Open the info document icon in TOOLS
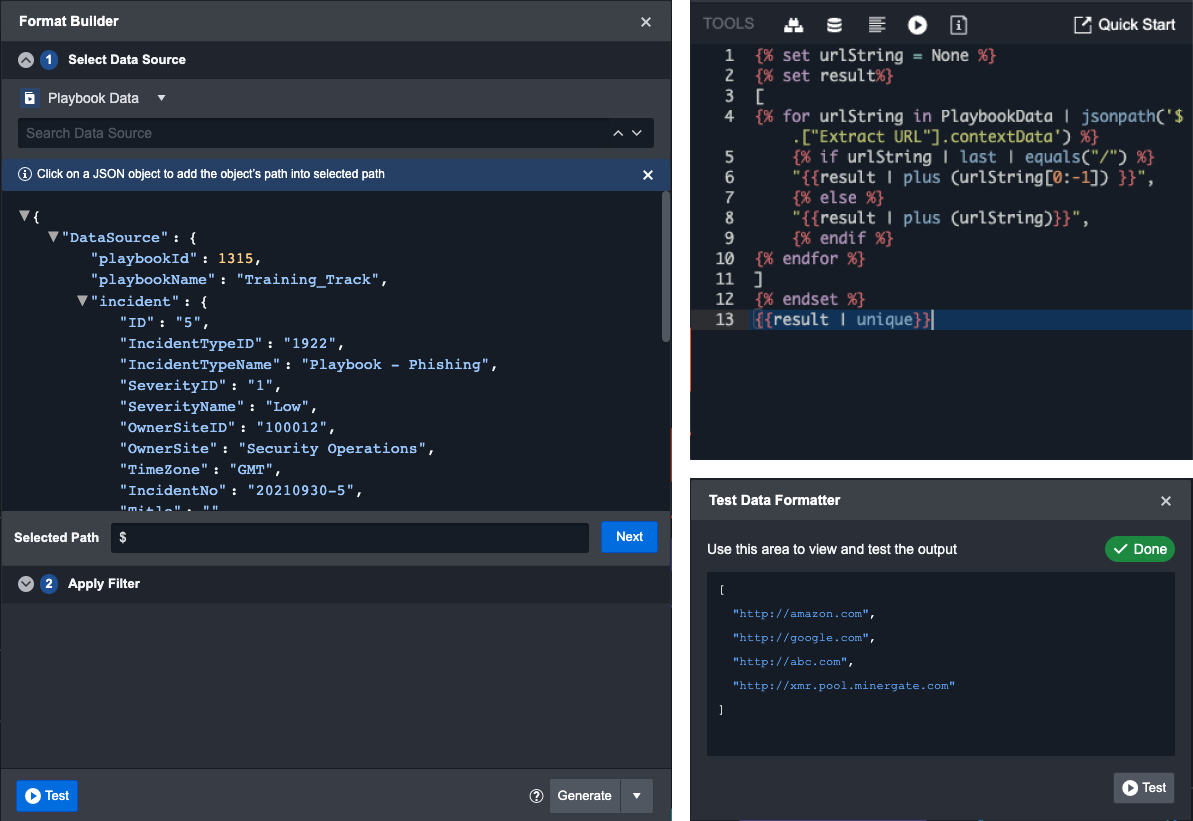This screenshot has height=821, width=1193. click(x=958, y=25)
